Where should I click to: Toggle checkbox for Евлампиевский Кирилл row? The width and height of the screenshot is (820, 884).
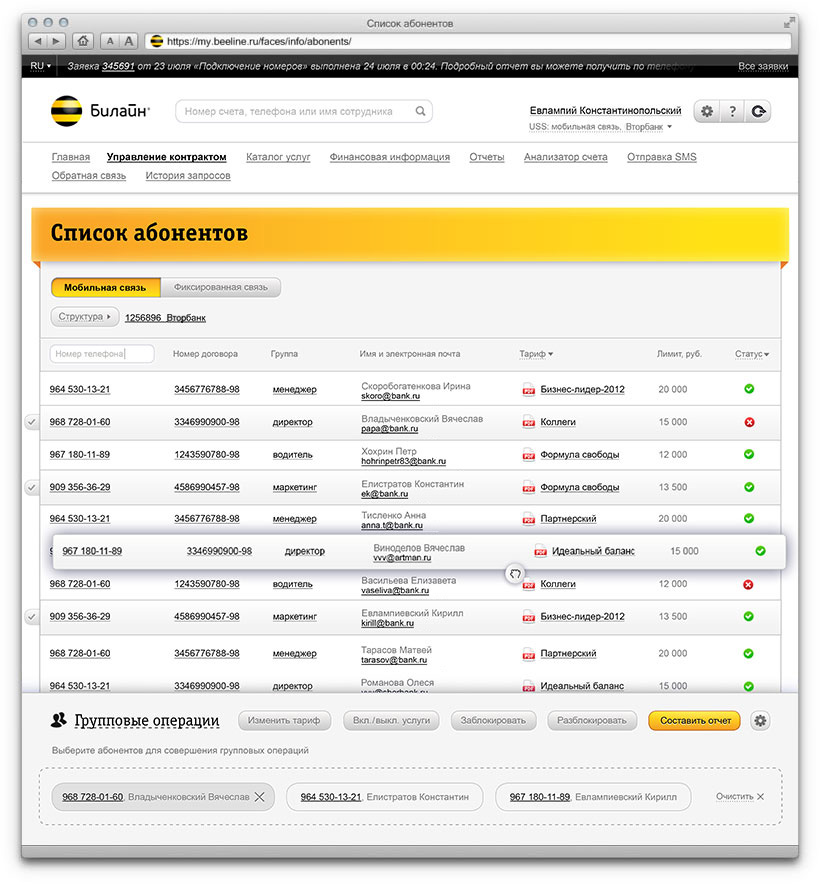(32, 617)
